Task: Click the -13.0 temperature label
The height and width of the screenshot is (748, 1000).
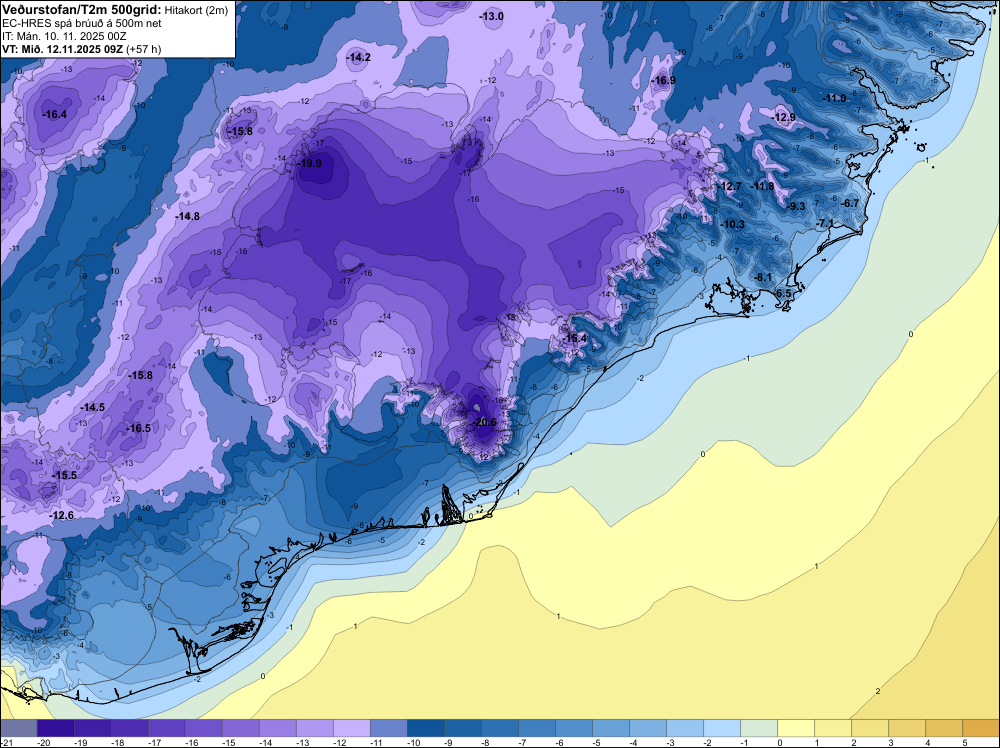Action: (x=492, y=17)
